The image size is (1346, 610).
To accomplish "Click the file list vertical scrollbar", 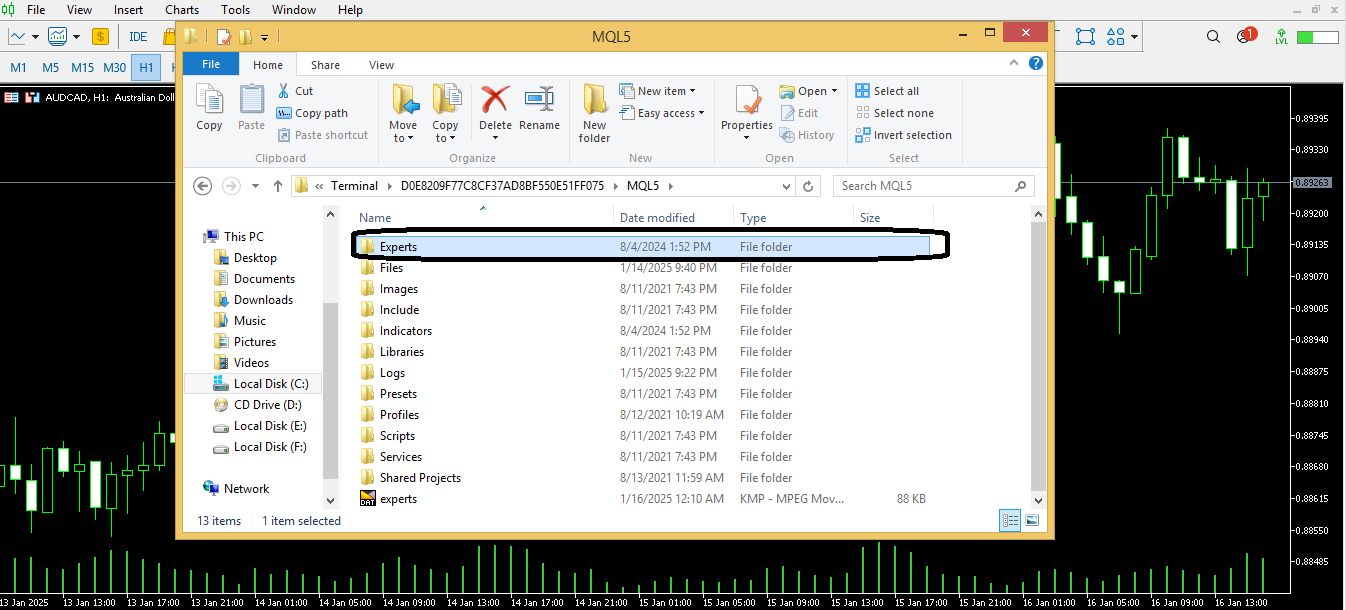I will pos(1039,350).
